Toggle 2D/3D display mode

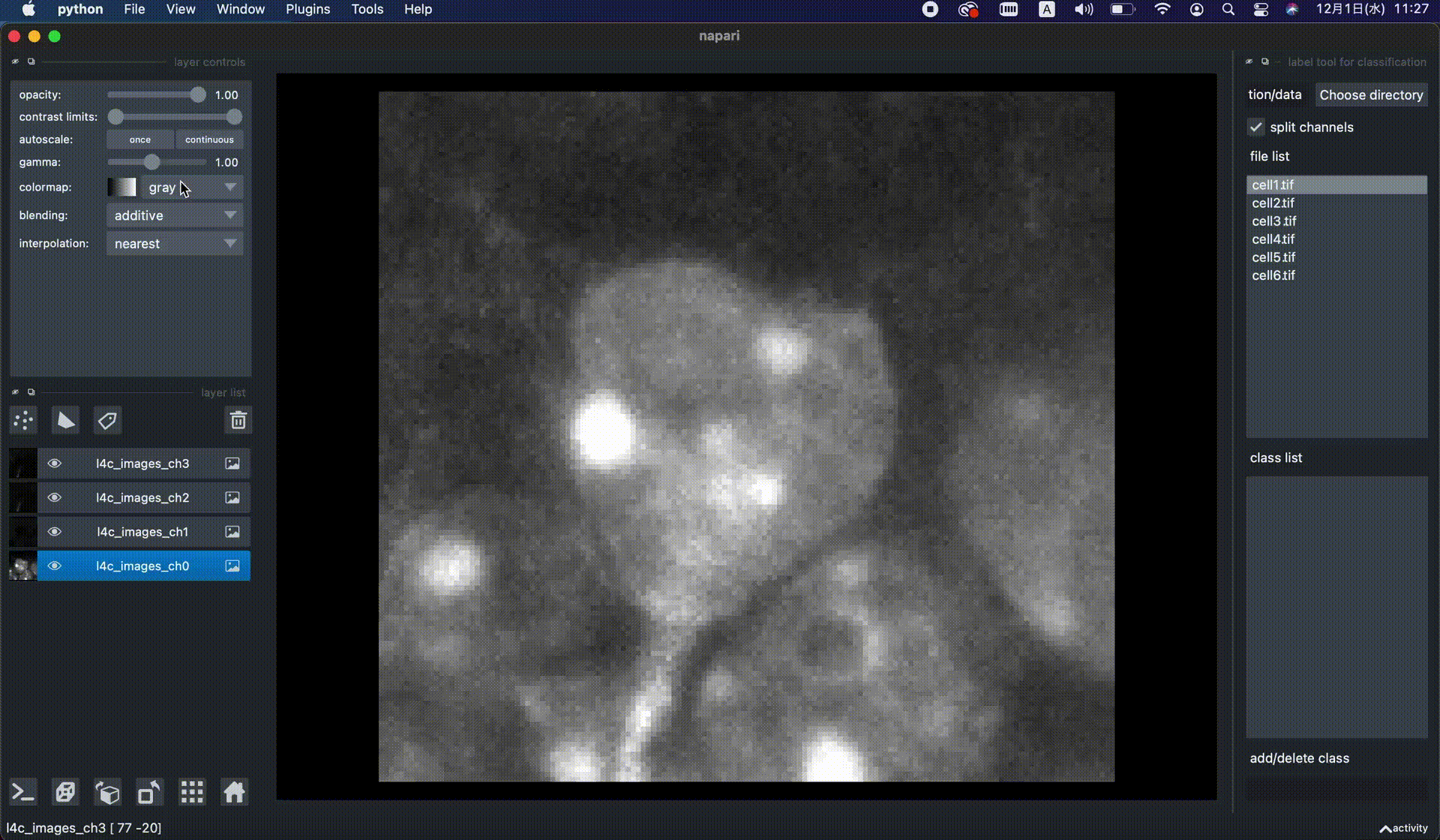pos(65,792)
